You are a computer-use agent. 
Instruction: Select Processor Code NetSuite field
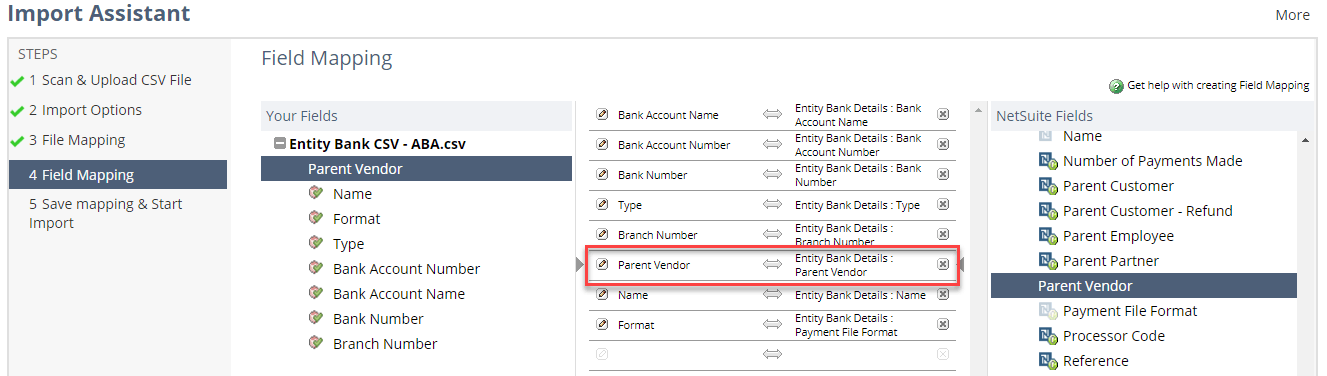click(1114, 336)
